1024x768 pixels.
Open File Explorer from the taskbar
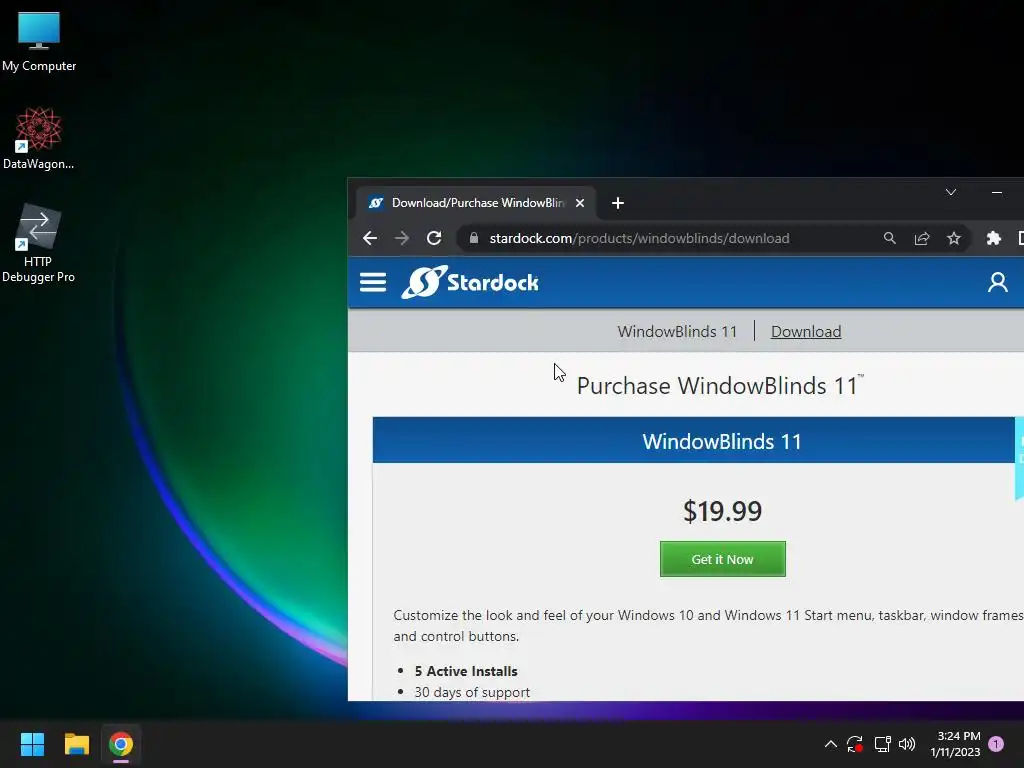(x=76, y=744)
